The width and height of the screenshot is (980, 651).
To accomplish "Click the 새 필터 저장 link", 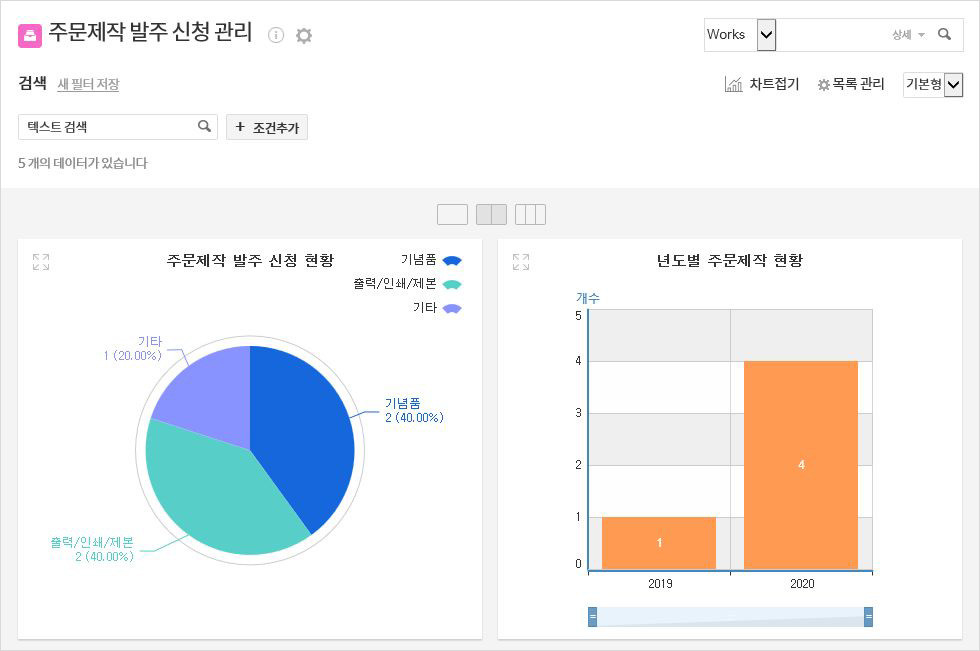I will click(88, 84).
